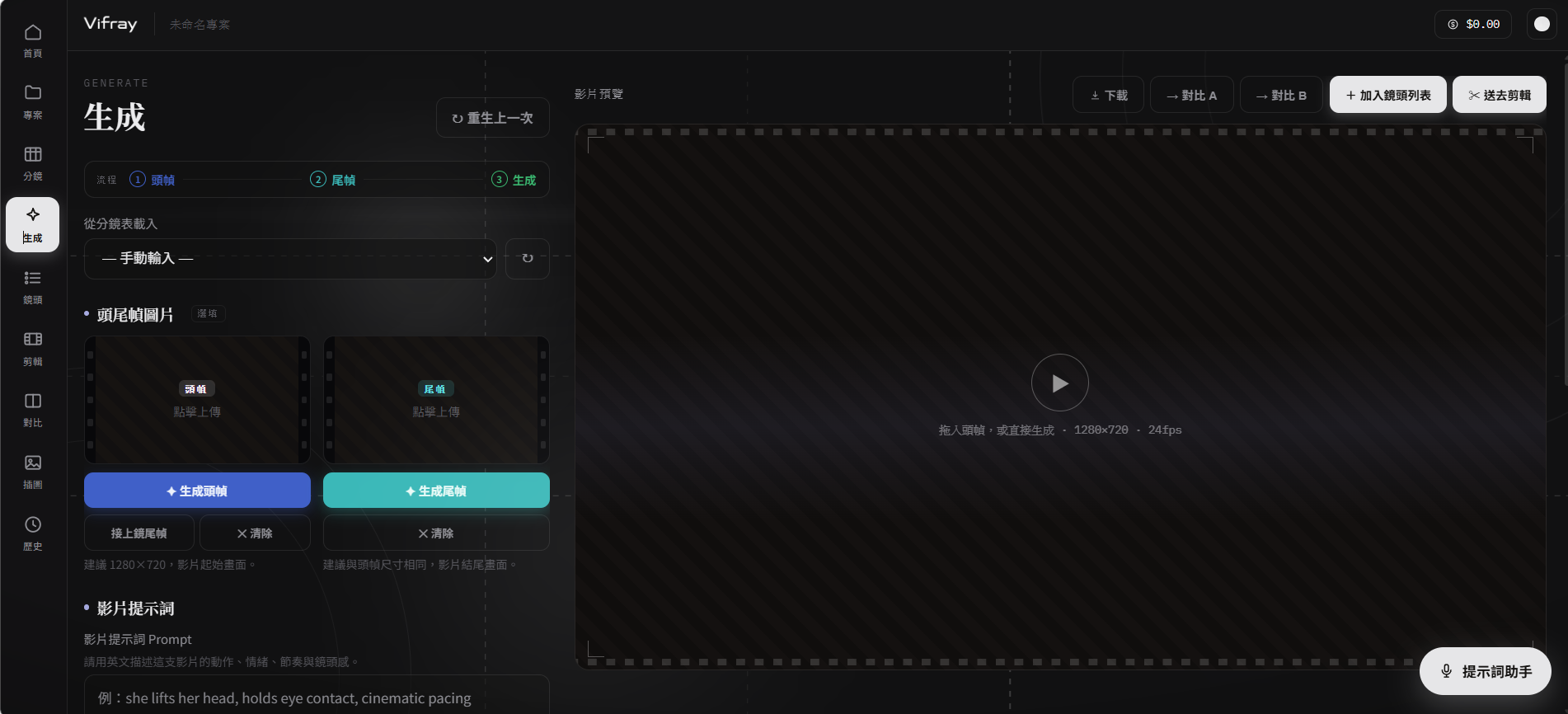1568x714 pixels.
Task: Click the 下載 download button
Action: click(x=1108, y=95)
